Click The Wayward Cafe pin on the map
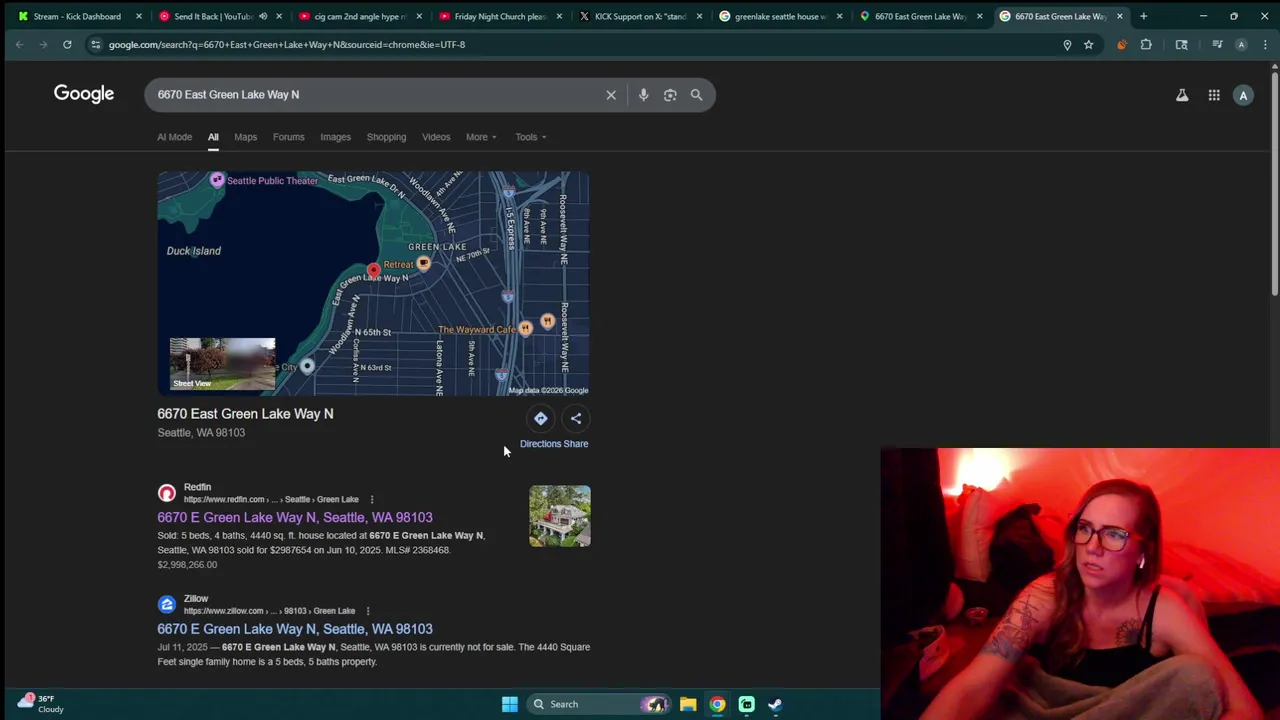This screenshot has width=1280, height=720. (525, 328)
